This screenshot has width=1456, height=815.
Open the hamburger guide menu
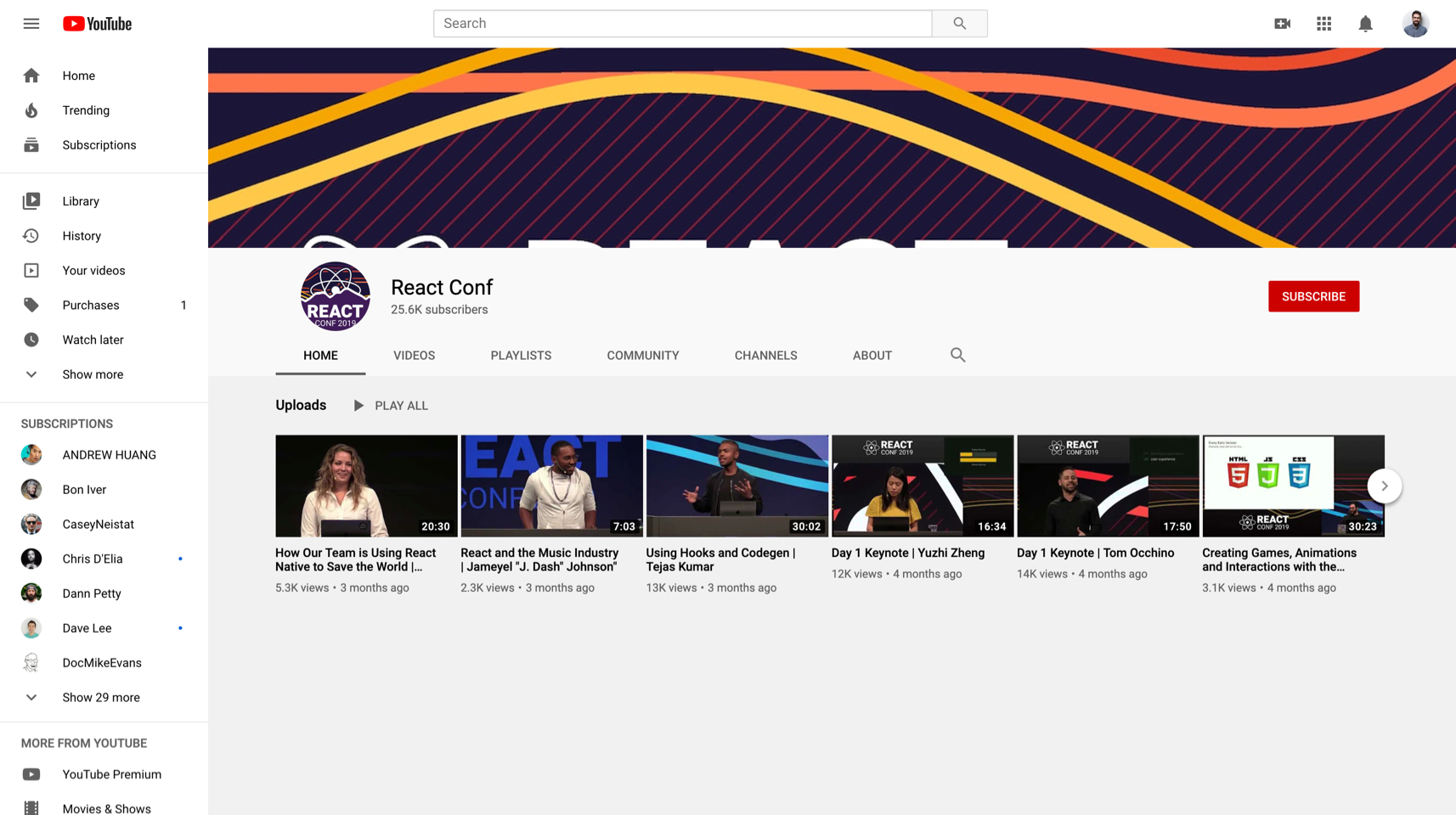31,24
